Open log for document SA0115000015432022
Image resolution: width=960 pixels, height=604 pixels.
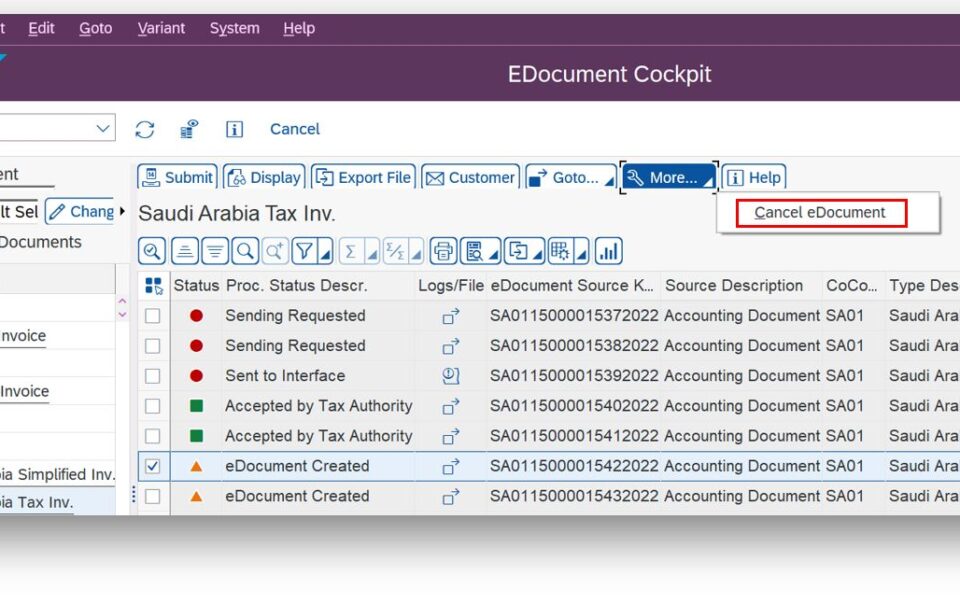point(451,497)
